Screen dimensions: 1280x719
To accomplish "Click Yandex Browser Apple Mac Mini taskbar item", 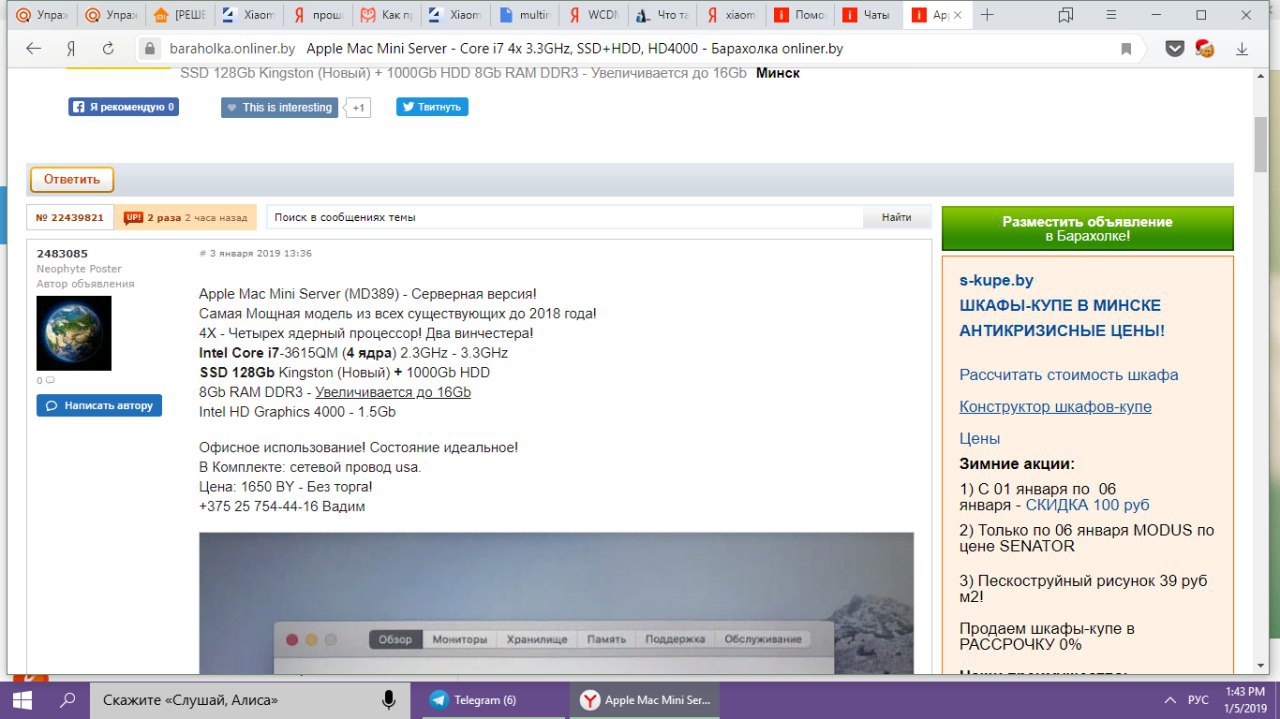I will 646,700.
